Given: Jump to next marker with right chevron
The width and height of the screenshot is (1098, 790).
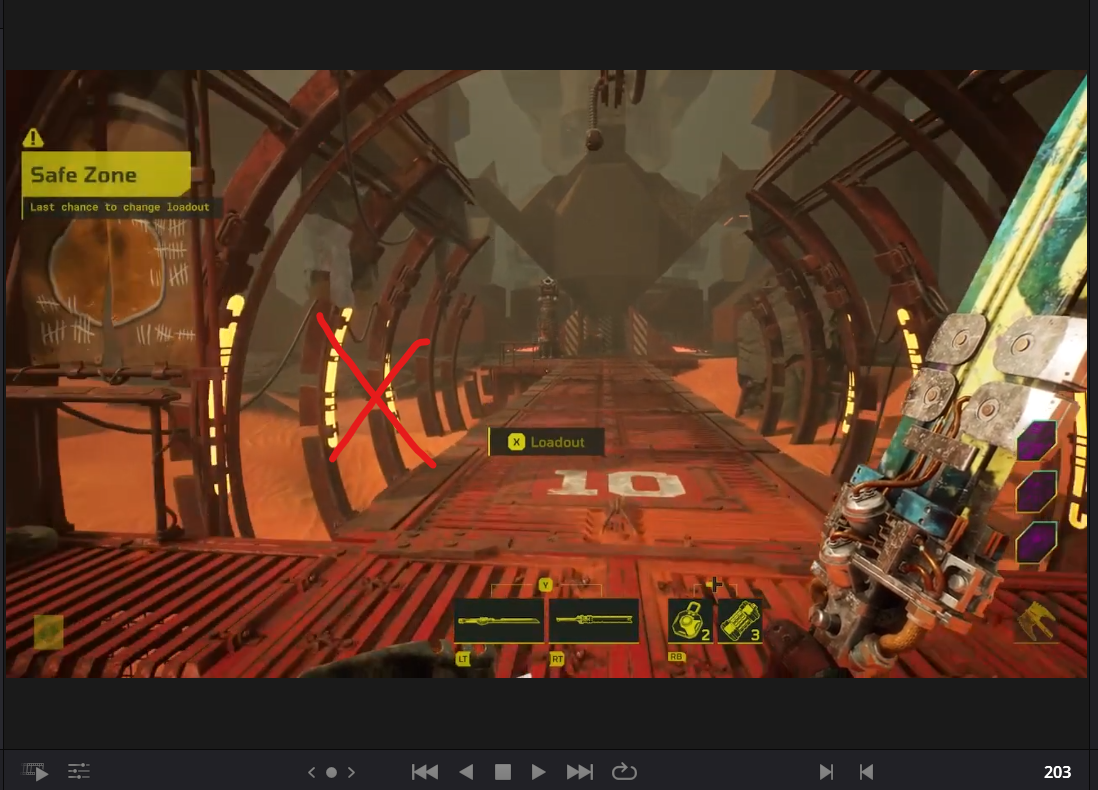Looking at the screenshot, I should click(x=352, y=772).
